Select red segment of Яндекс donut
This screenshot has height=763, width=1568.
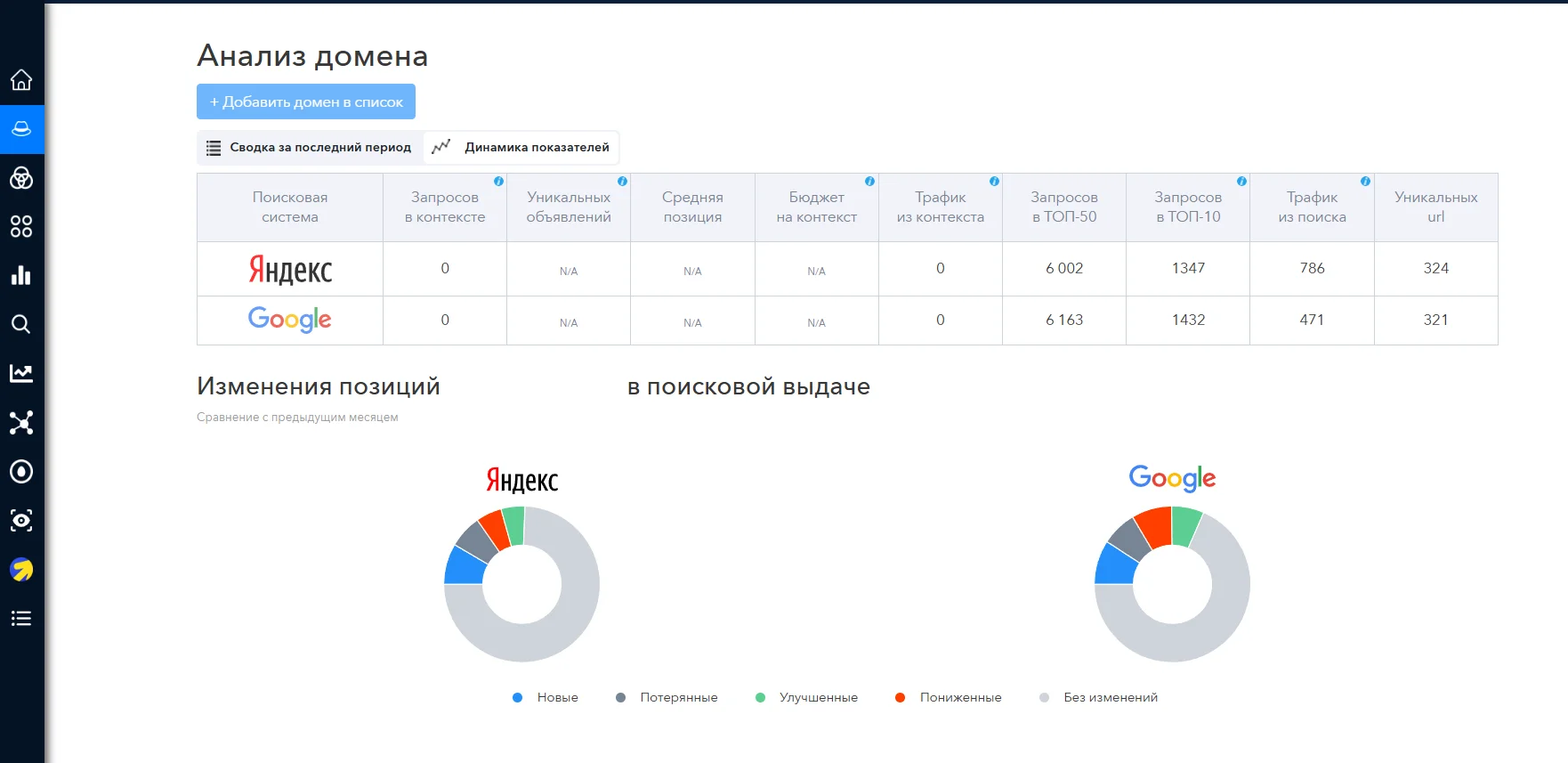[495, 529]
